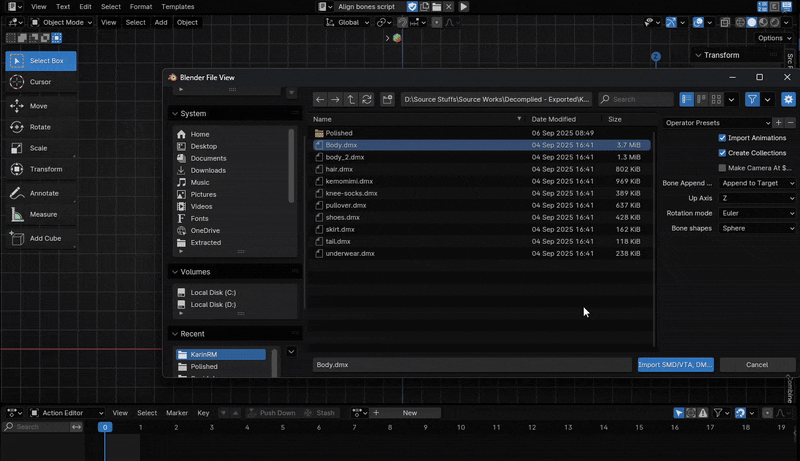Create a new directory
This screenshot has width=800, height=461.
pos(387,99)
